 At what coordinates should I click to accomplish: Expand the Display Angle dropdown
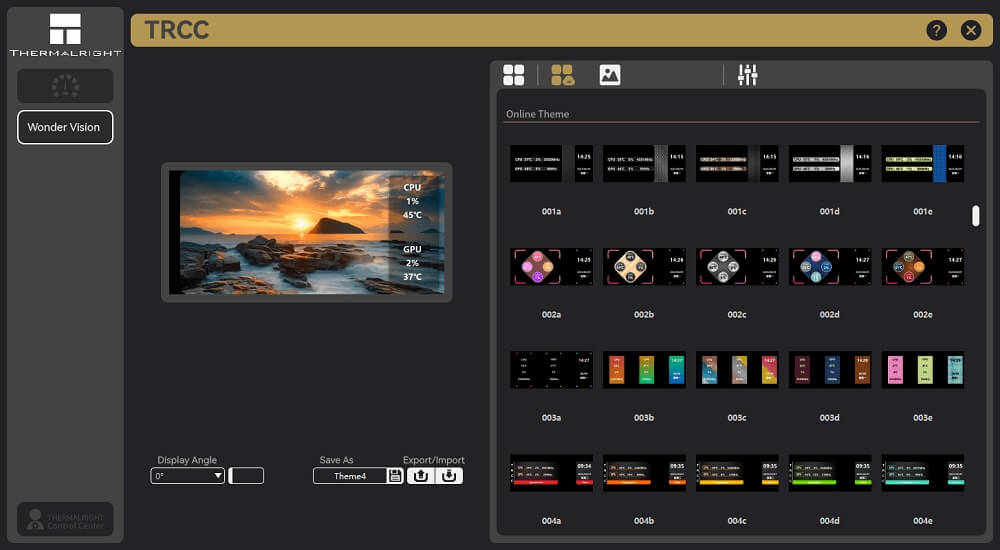pyautogui.click(x=188, y=476)
